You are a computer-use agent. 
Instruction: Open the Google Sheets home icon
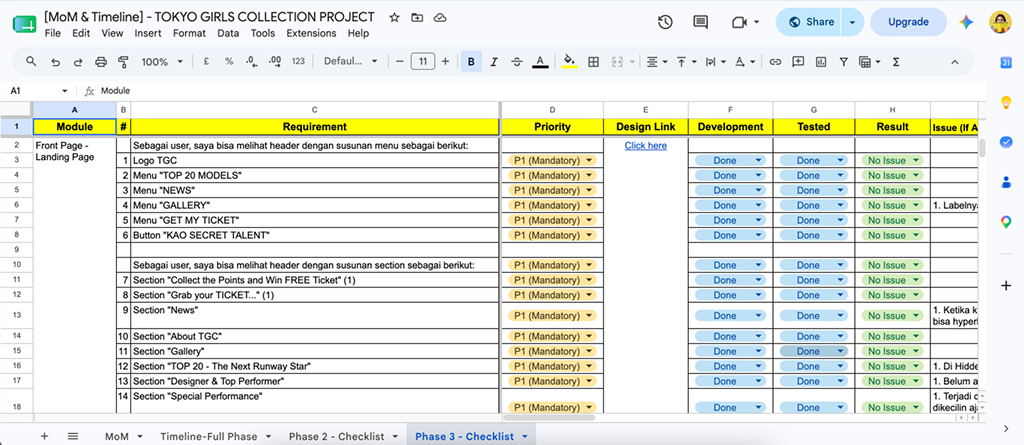(x=24, y=24)
